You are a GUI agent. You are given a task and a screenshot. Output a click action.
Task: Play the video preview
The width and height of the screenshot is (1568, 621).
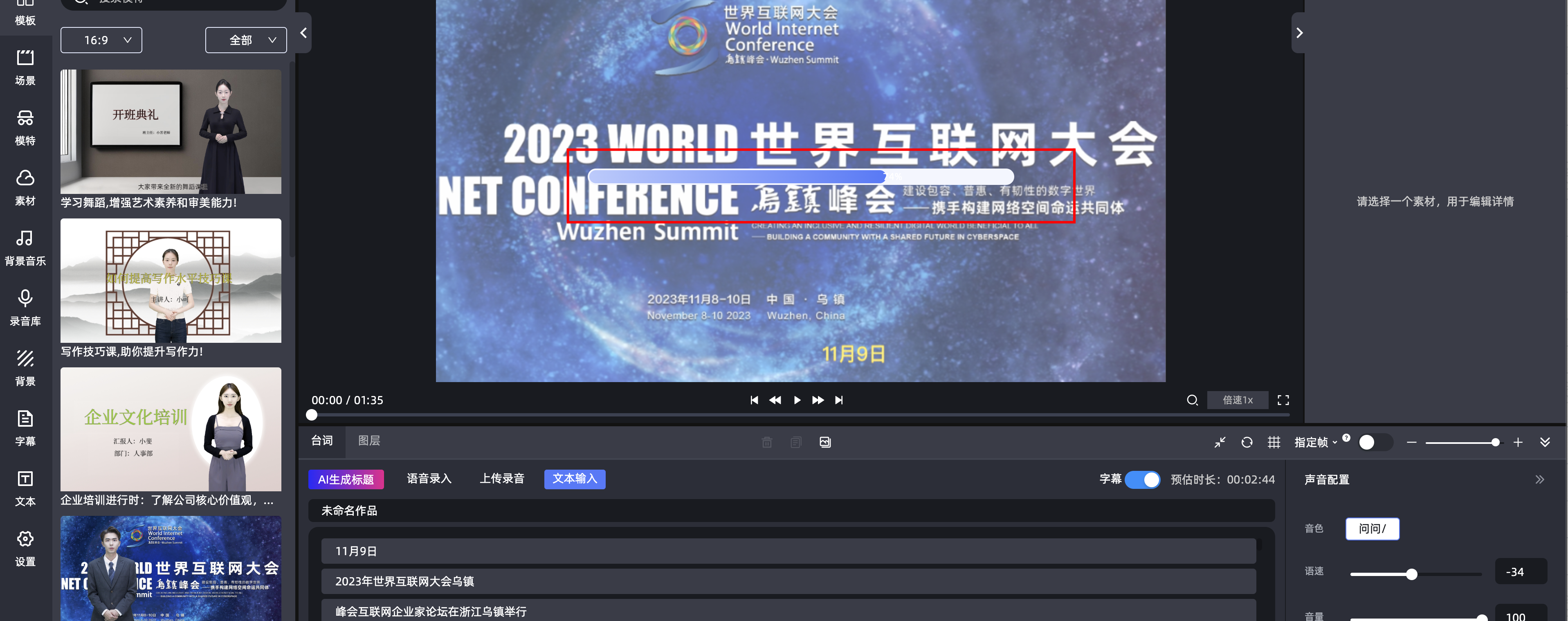click(x=797, y=400)
